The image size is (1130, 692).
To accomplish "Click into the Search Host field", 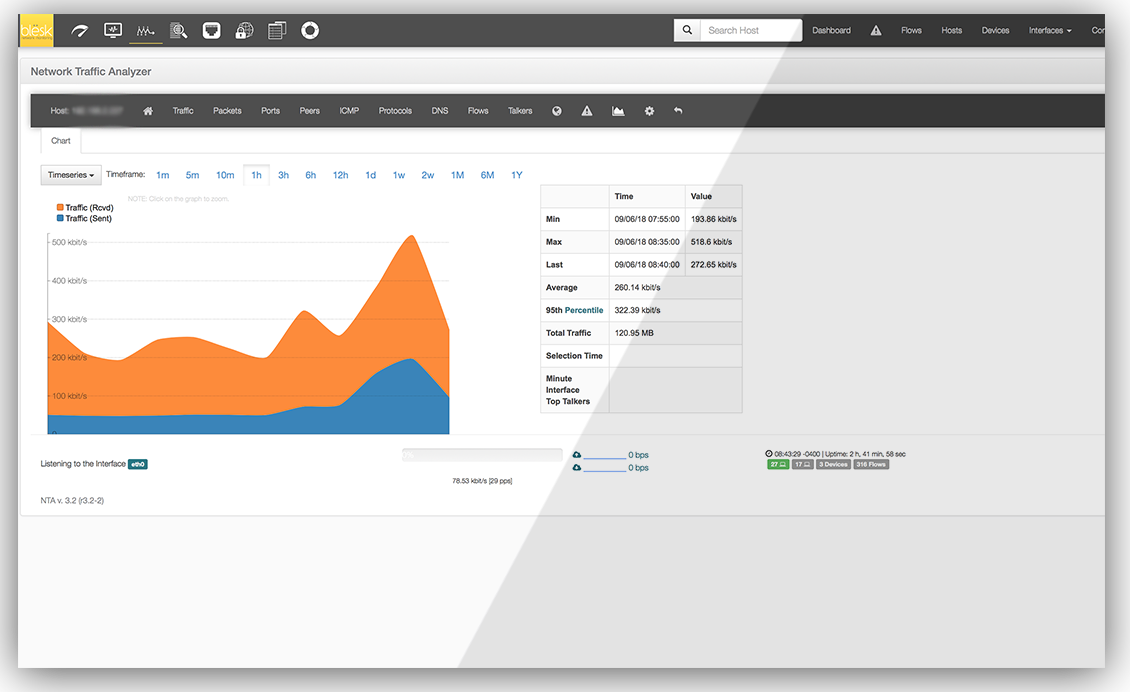I will (x=750, y=31).
